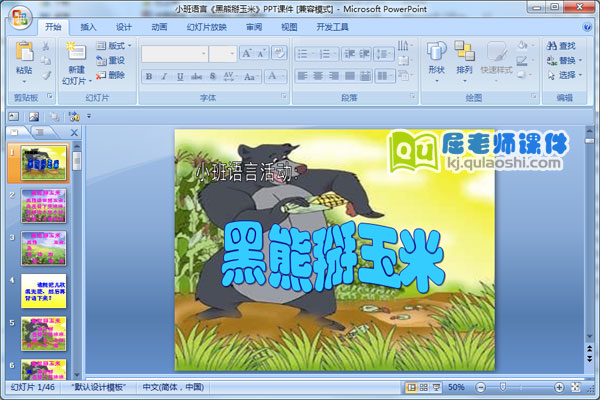Viewport: 600px width, 400px height.
Task: Open the Font Color dropdown arrow
Action: coord(283,76)
